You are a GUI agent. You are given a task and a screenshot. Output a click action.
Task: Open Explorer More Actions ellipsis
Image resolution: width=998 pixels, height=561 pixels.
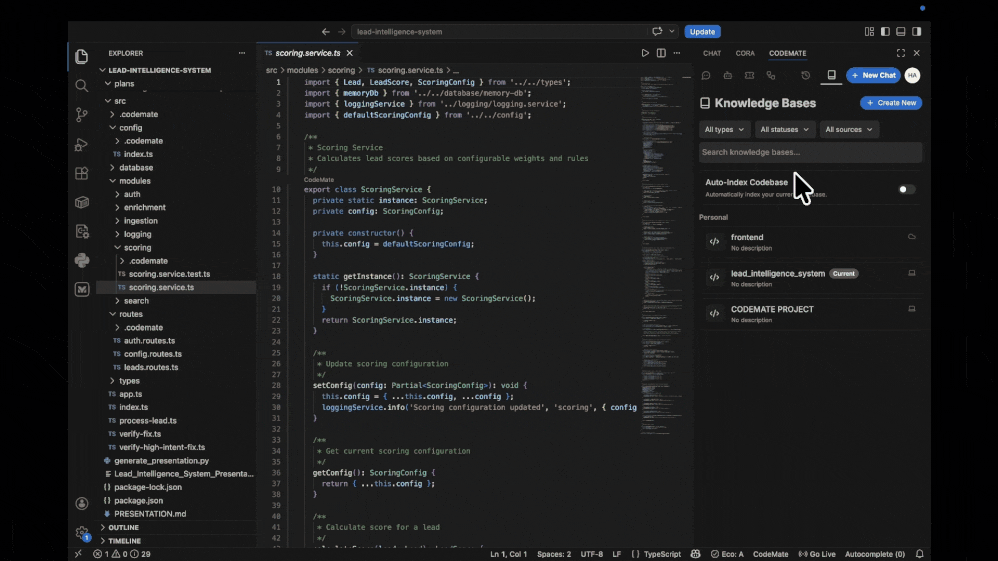(x=242, y=53)
